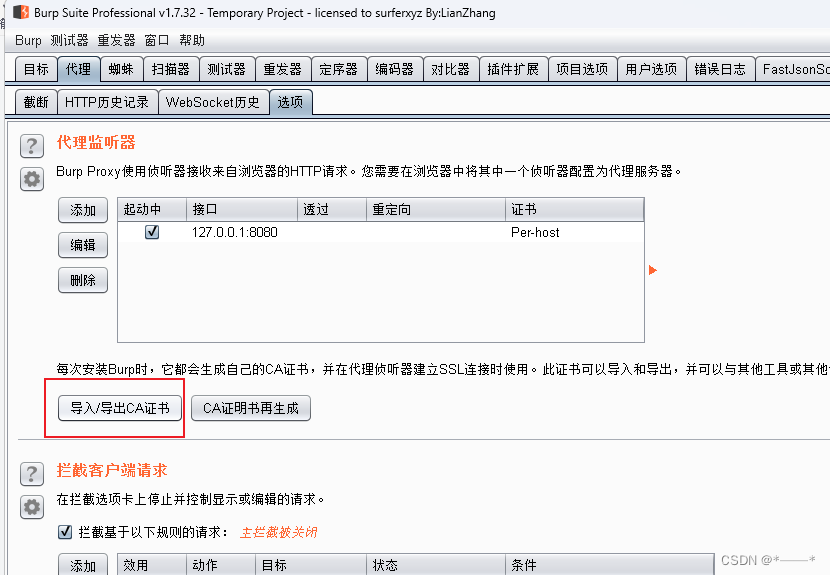The image size is (830, 575).
Task: Open the 测试器 menu in menu bar
Action: 69,40
